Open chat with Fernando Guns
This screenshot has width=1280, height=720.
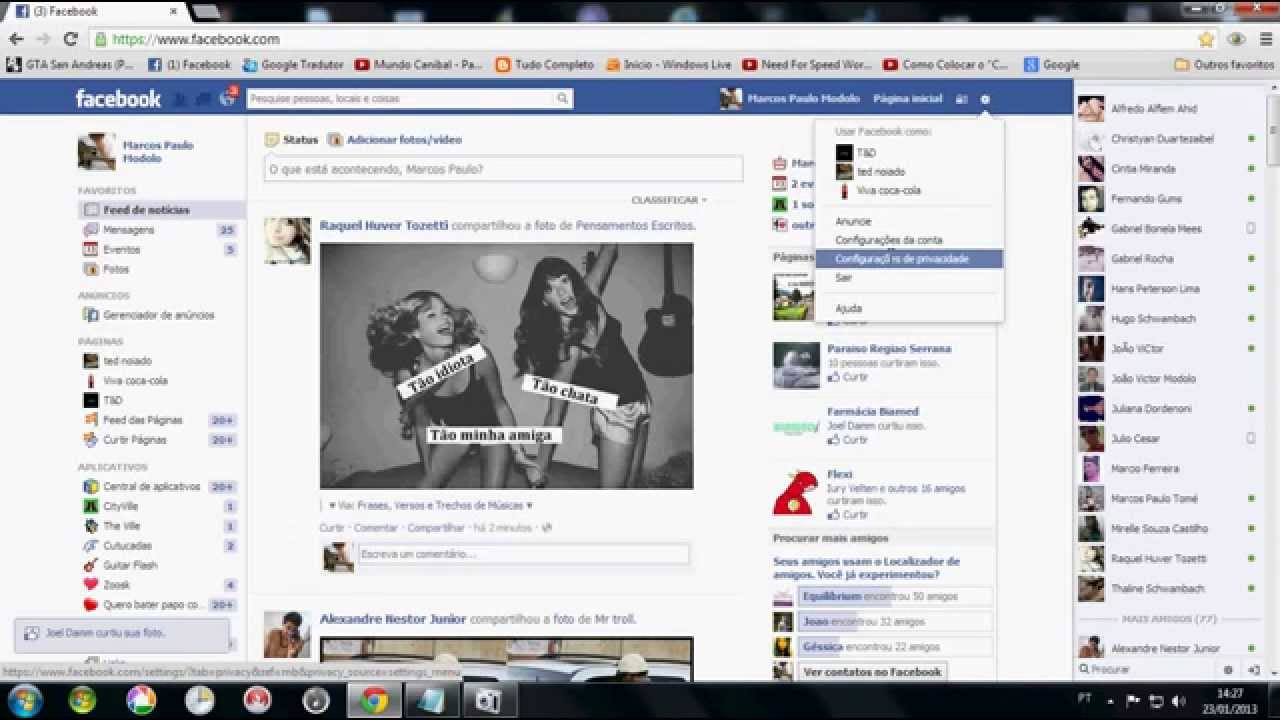[1165, 199]
